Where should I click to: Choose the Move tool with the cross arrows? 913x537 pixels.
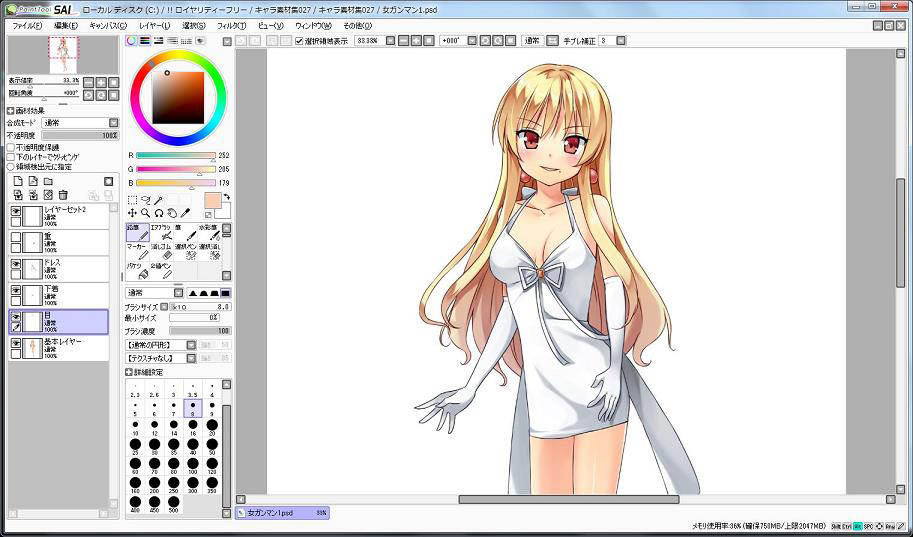132,213
